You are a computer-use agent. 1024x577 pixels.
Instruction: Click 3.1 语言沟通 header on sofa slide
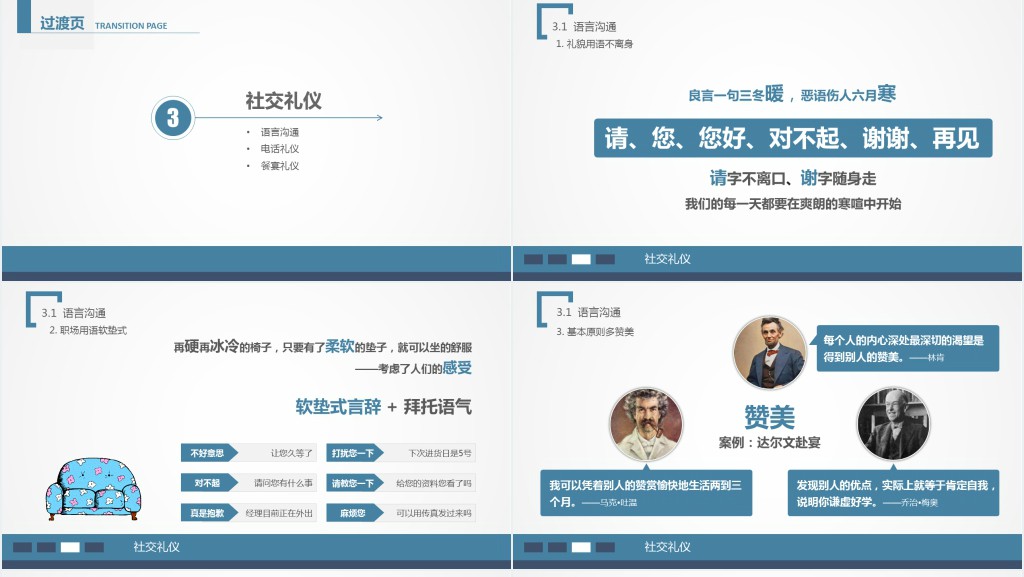pyautogui.click(x=73, y=313)
